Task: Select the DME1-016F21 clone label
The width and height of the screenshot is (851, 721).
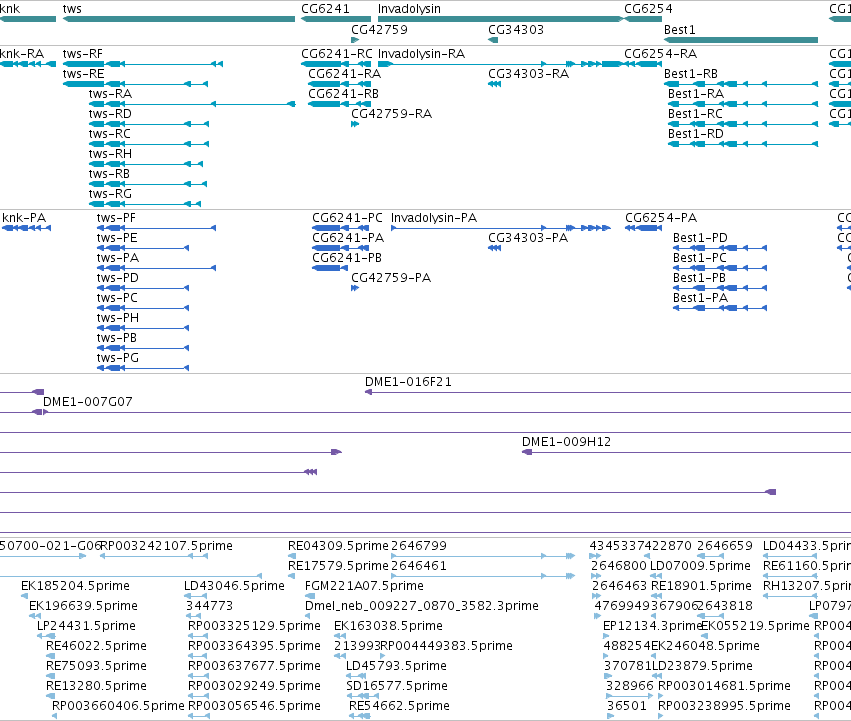Action: pyautogui.click(x=408, y=382)
